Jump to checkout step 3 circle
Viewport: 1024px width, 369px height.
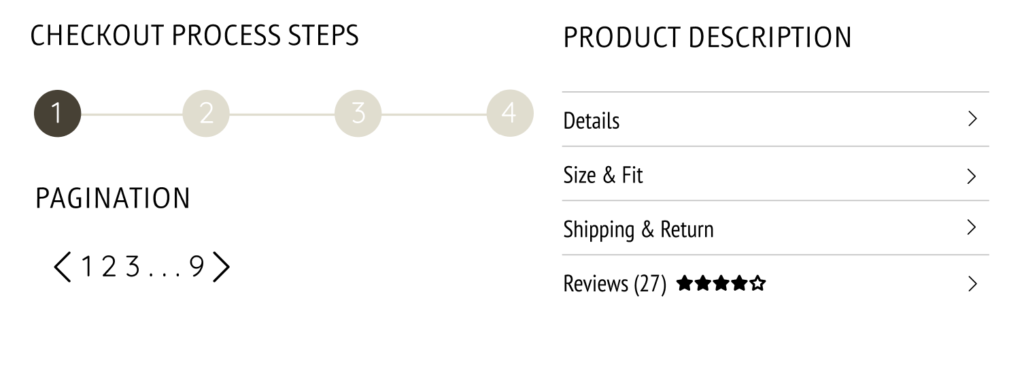(358, 114)
